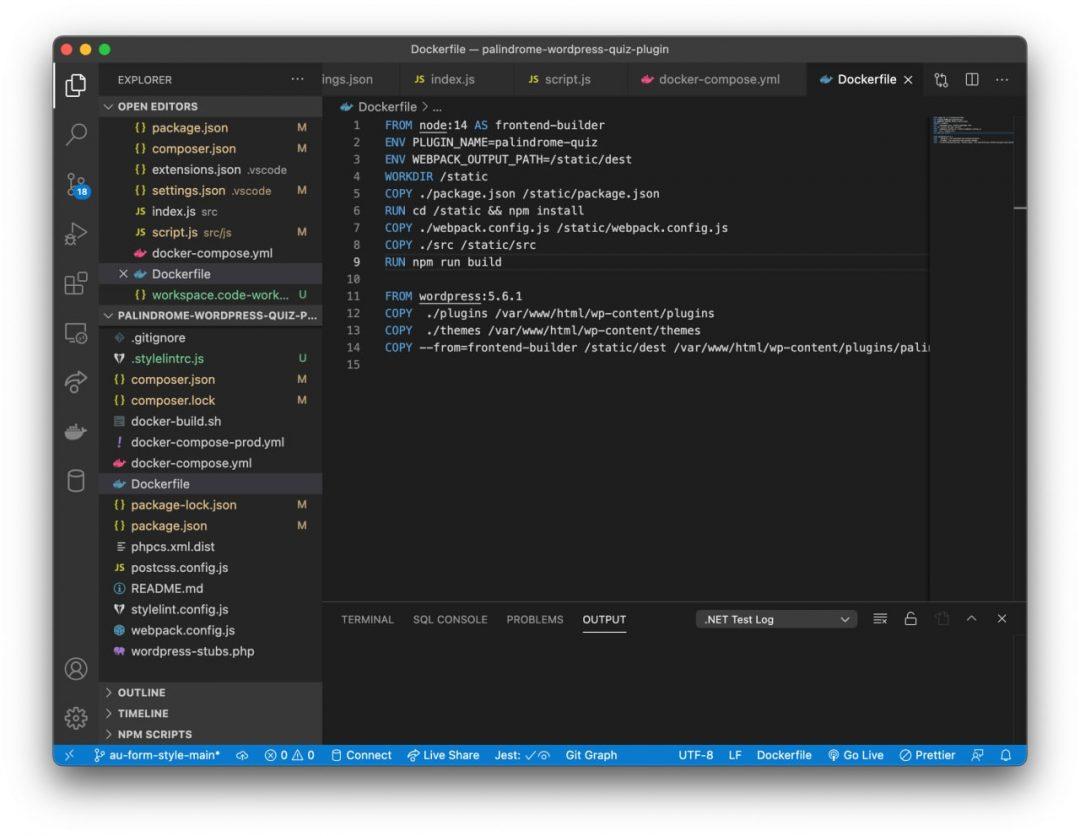The height and width of the screenshot is (836, 1080).
Task: Toggle the output scroll lock icon
Action: [x=911, y=619]
